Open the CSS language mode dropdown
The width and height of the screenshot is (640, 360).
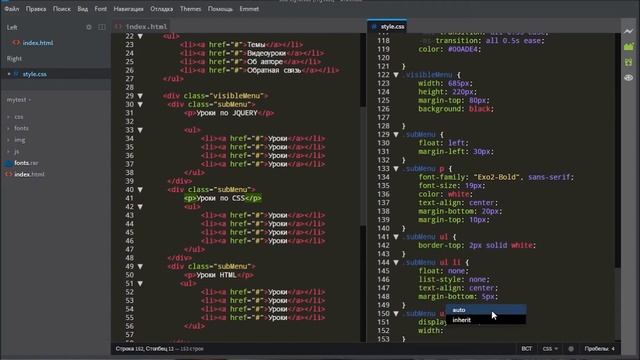point(550,349)
